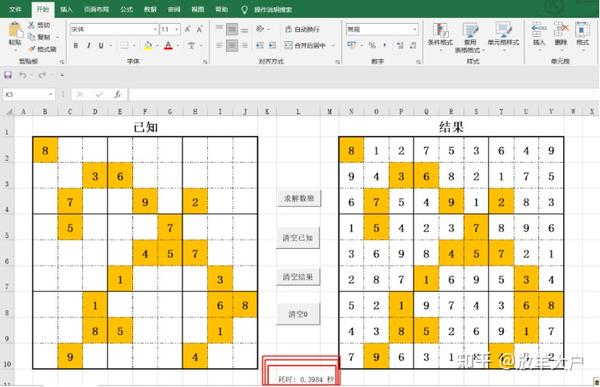Toggle align text right button
This screenshot has height=387, width=600.
click(x=244, y=46)
